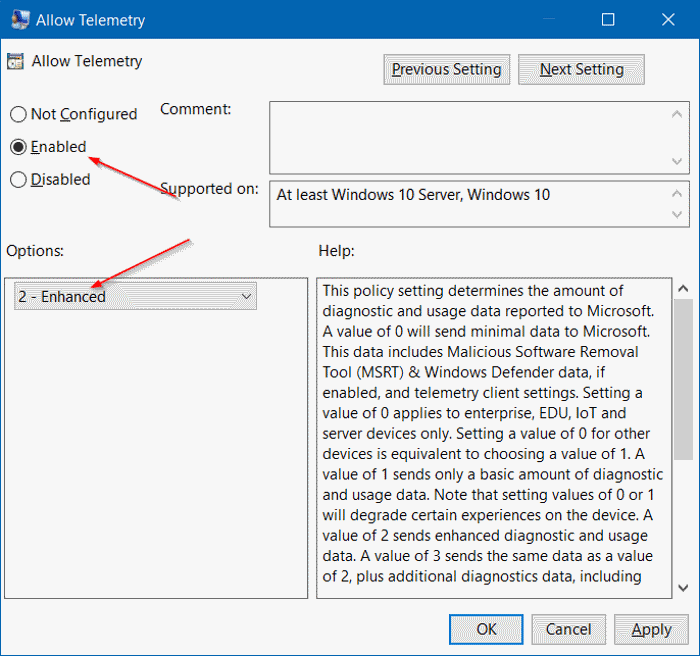Screen dimensions: 700x656
Task: Click the Supported on box scroll up arrow
Action: pos(677,193)
